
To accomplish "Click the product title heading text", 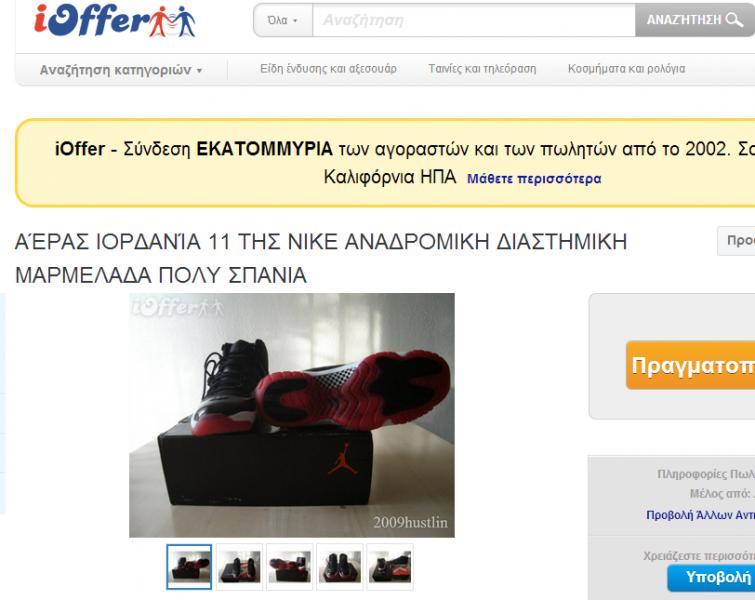I will click(x=321, y=258).
